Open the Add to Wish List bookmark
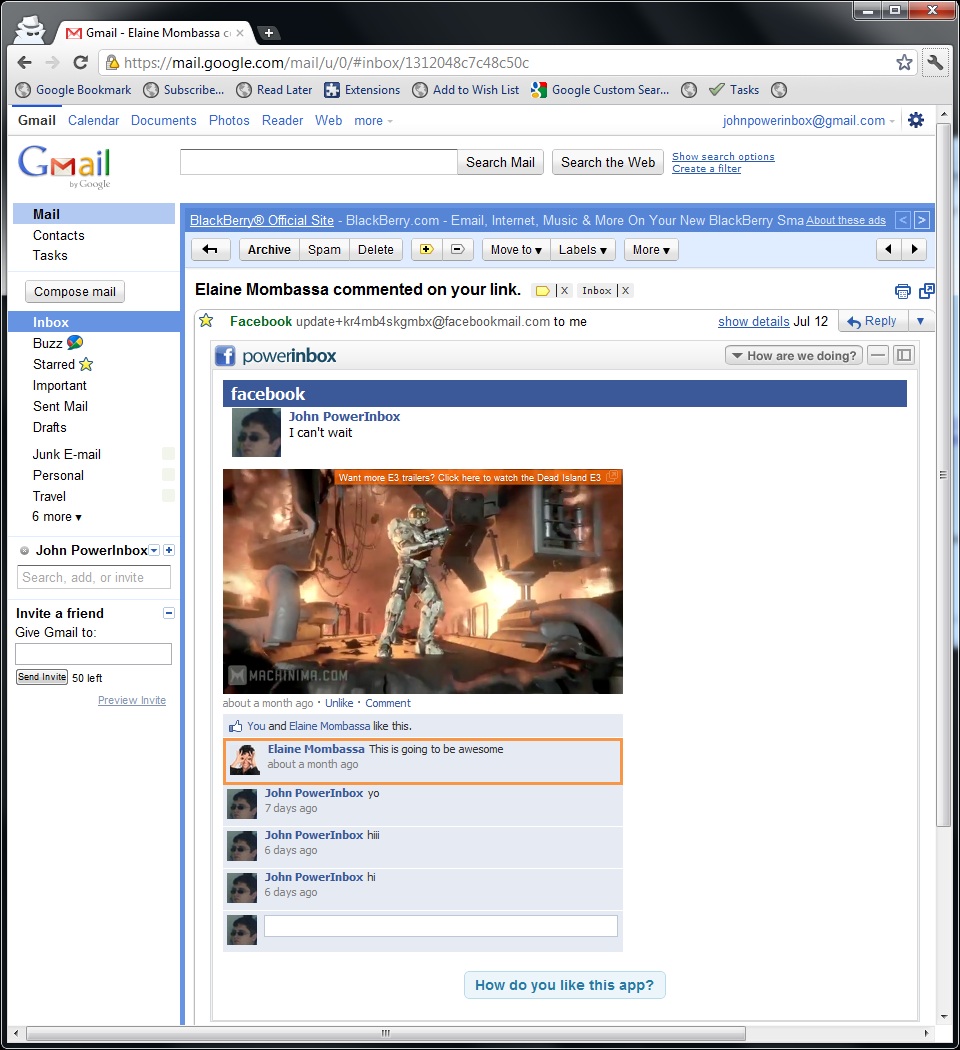The image size is (960, 1050). [x=466, y=90]
